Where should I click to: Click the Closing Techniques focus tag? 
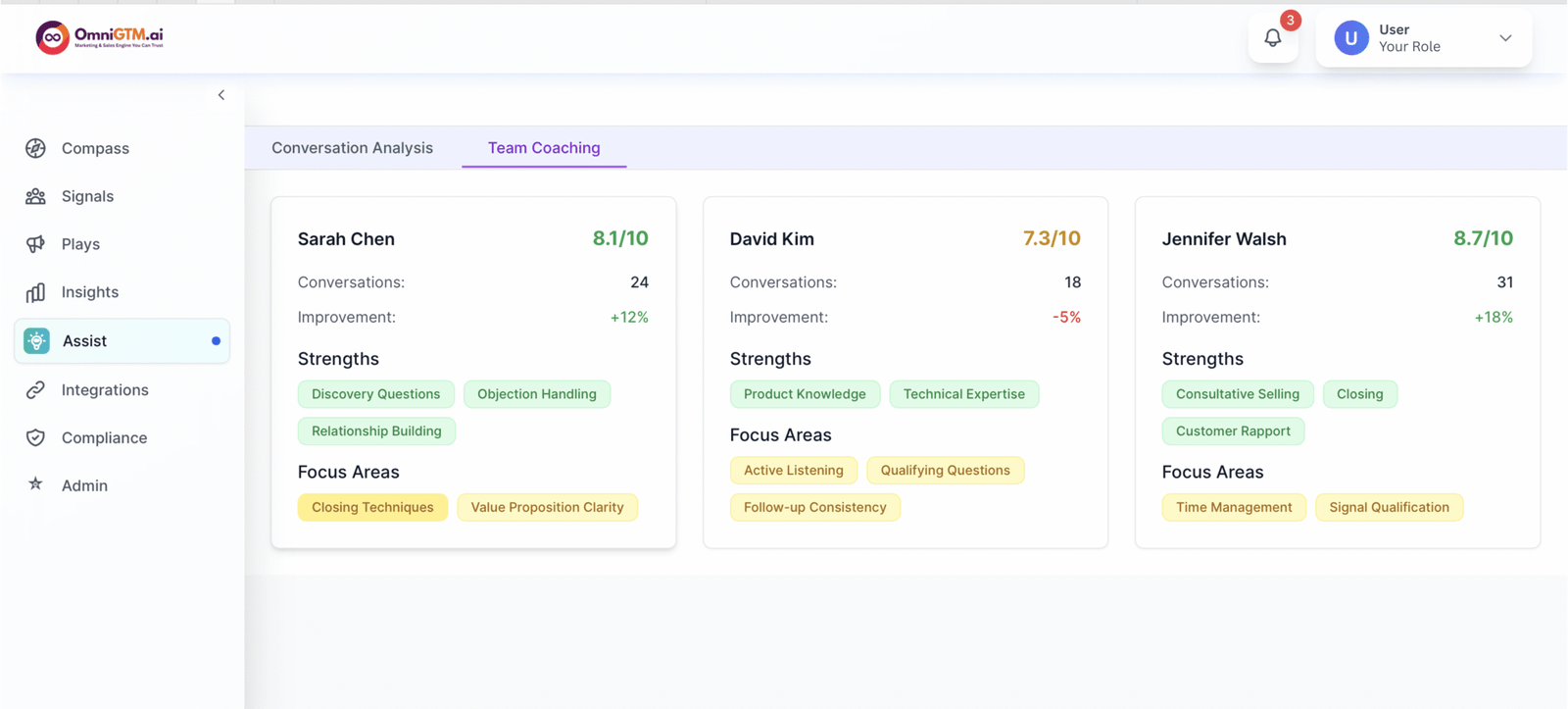372,507
